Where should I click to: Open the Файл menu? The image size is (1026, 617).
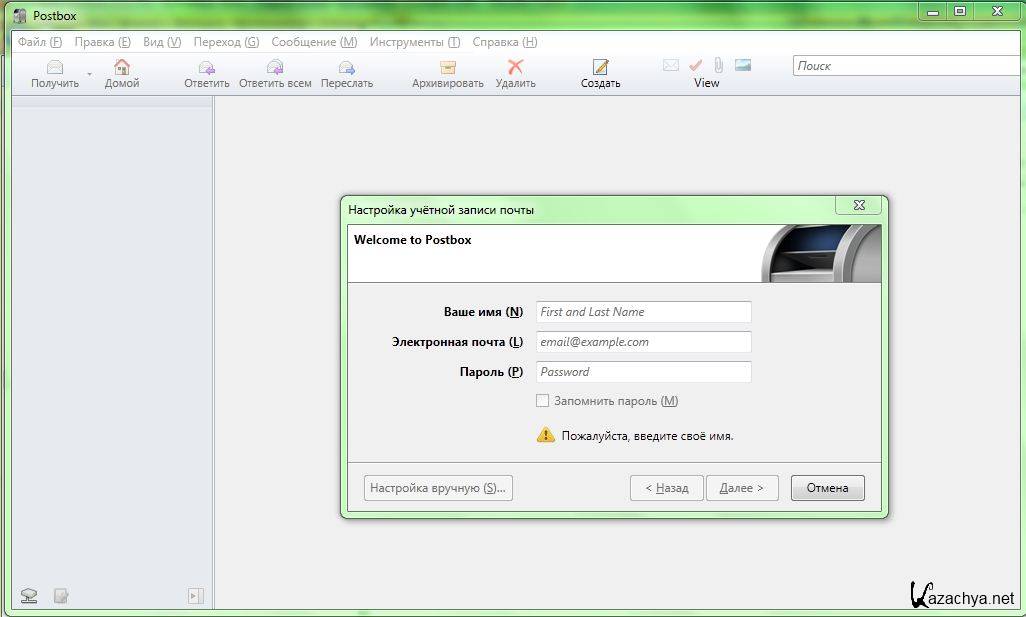pyautogui.click(x=39, y=42)
